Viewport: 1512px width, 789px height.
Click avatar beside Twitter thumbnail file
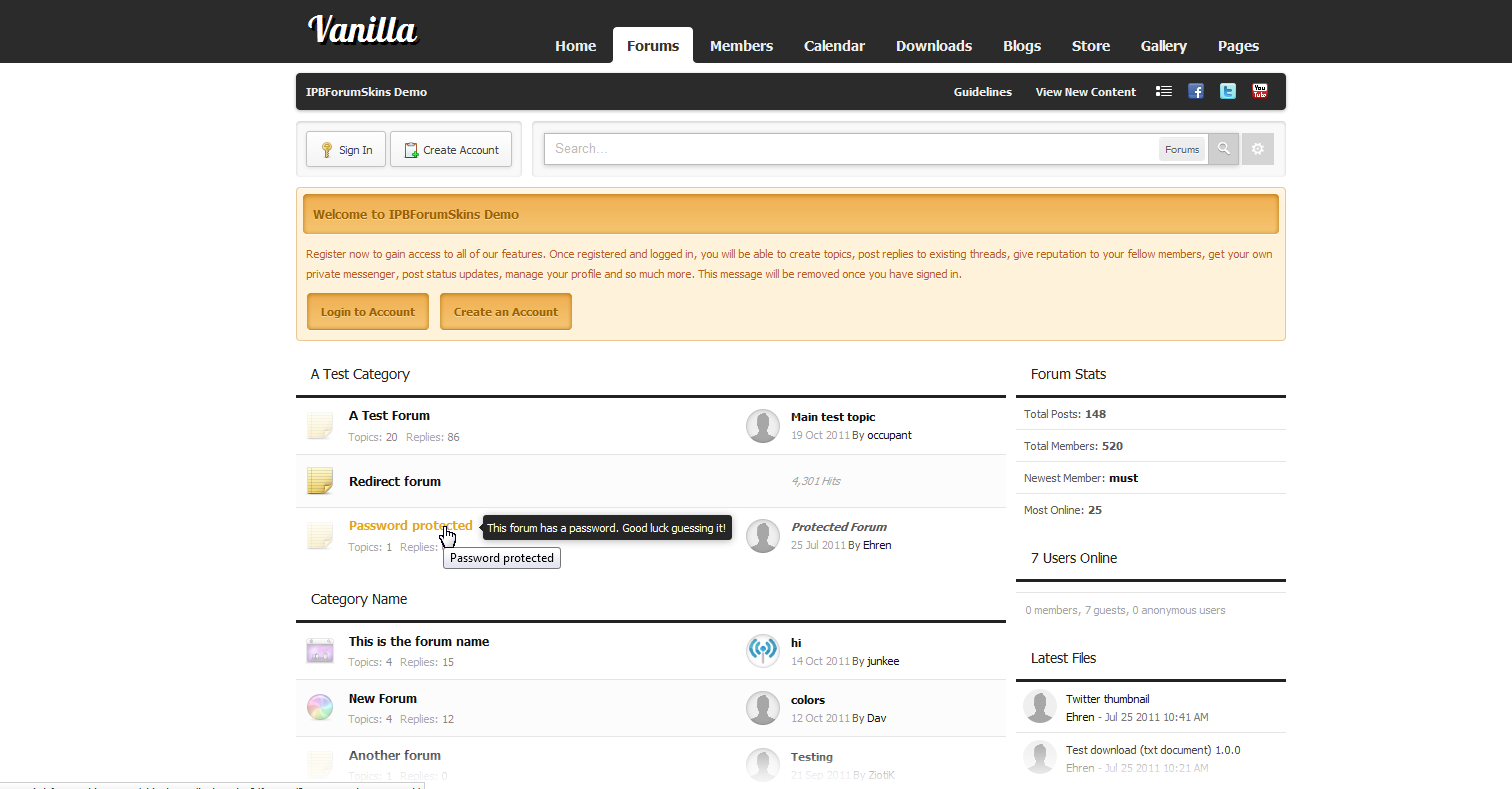(1040, 707)
